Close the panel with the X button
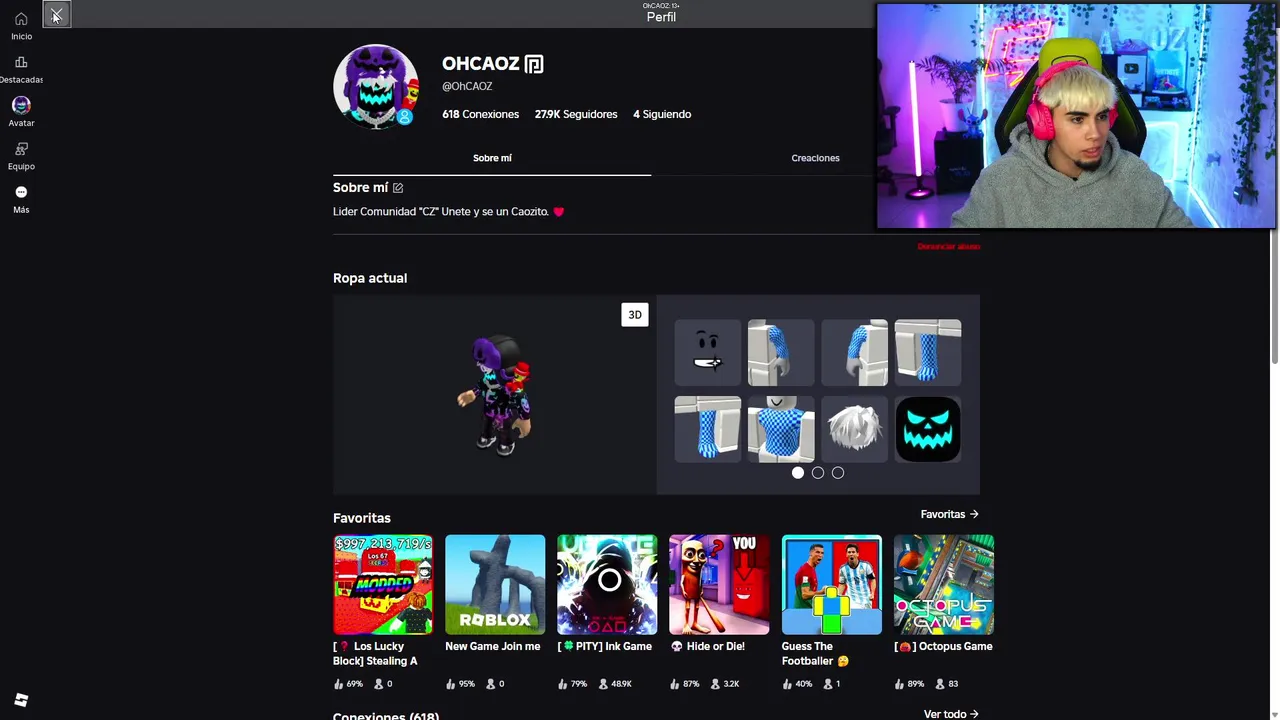The height and width of the screenshot is (720, 1280). (56, 15)
